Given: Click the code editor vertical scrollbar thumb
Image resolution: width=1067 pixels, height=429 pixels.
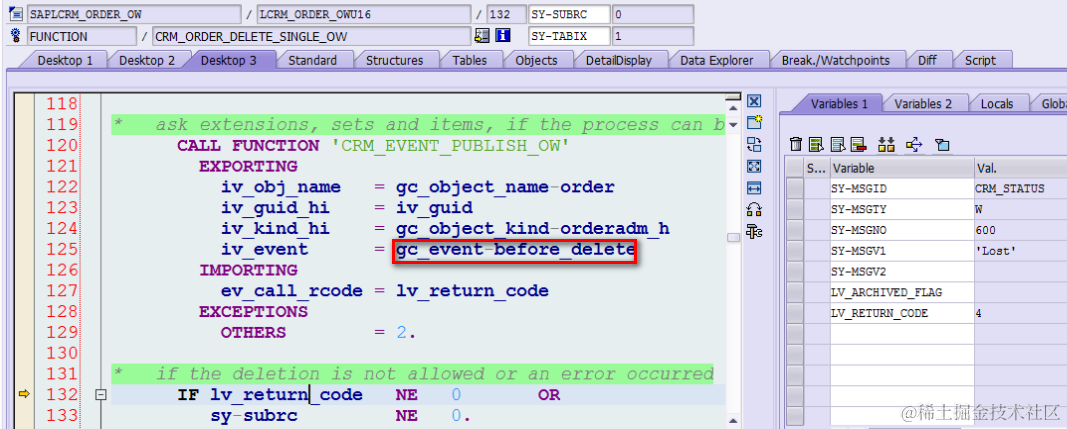Looking at the screenshot, I should click(x=733, y=238).
